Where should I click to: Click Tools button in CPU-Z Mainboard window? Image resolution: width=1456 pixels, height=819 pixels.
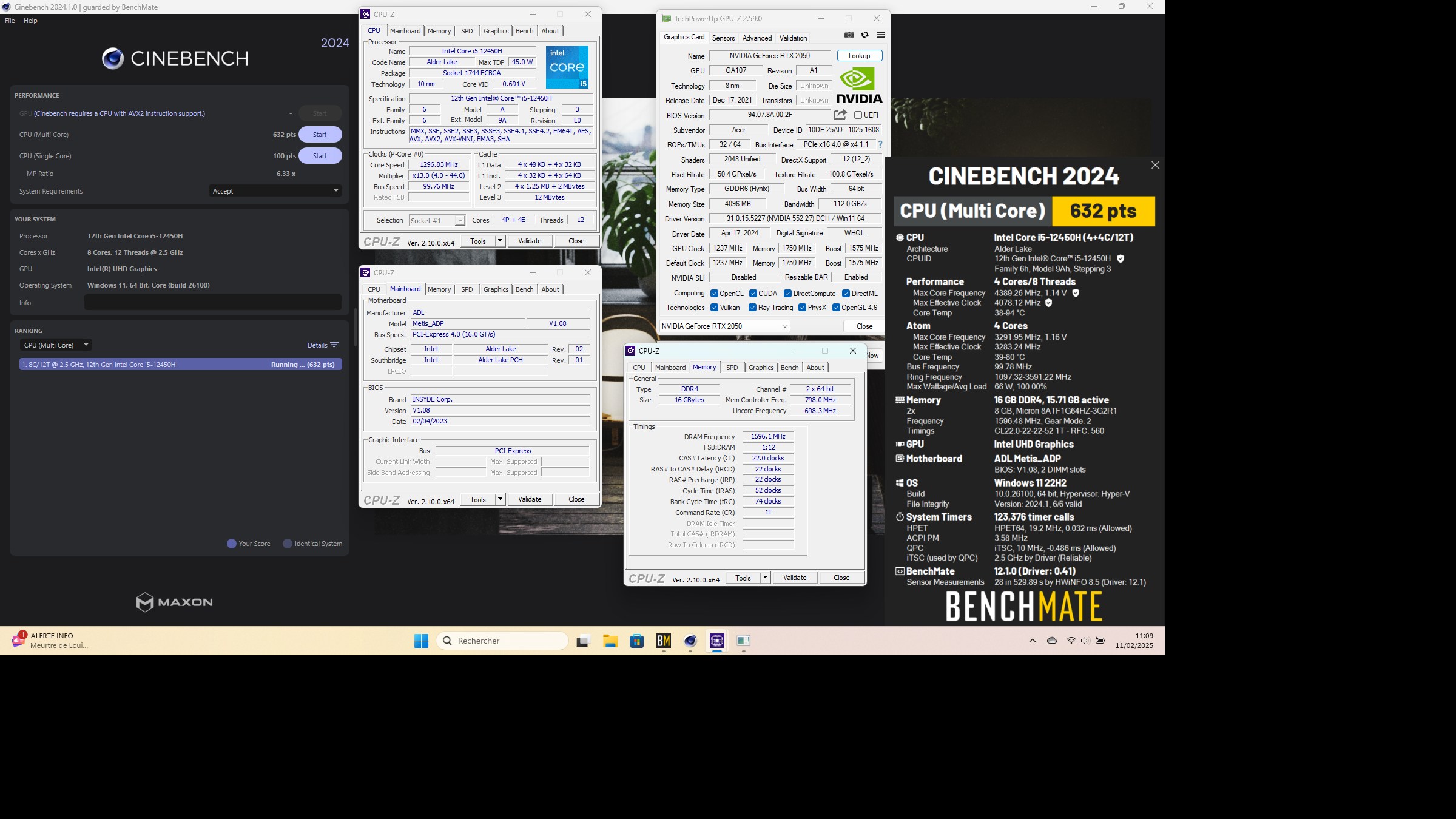[x=478, y=499]
